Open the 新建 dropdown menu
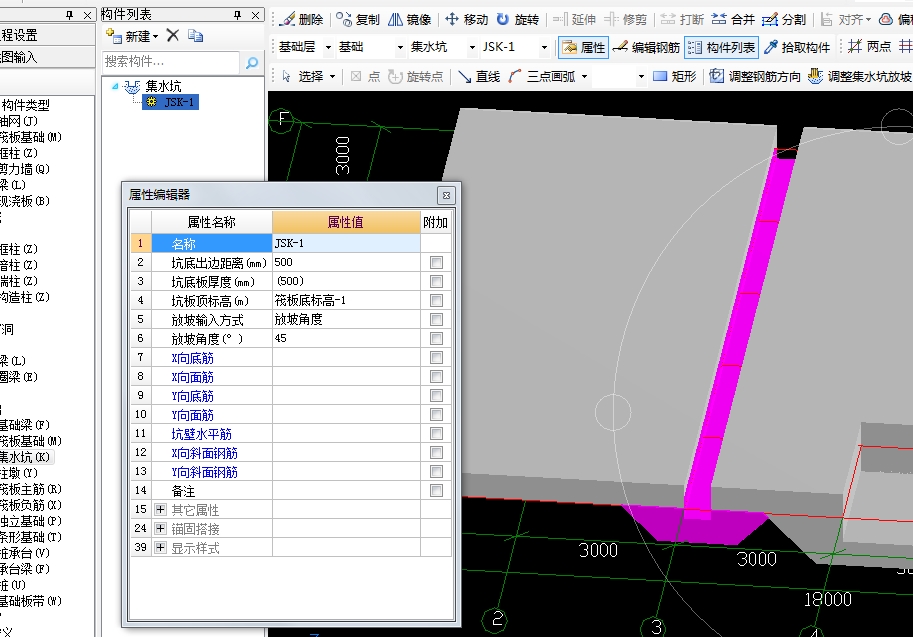This screenshot has height=637, width=913. 155,37
